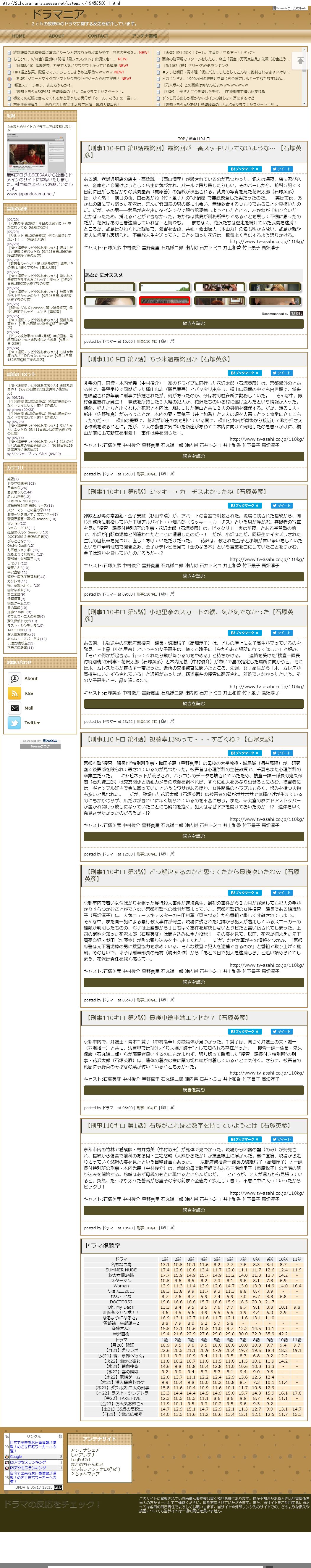This screenshot has width=311, height=1568.
Task: Click the Seesaaブログ gray banner
Action: [40, 746]
